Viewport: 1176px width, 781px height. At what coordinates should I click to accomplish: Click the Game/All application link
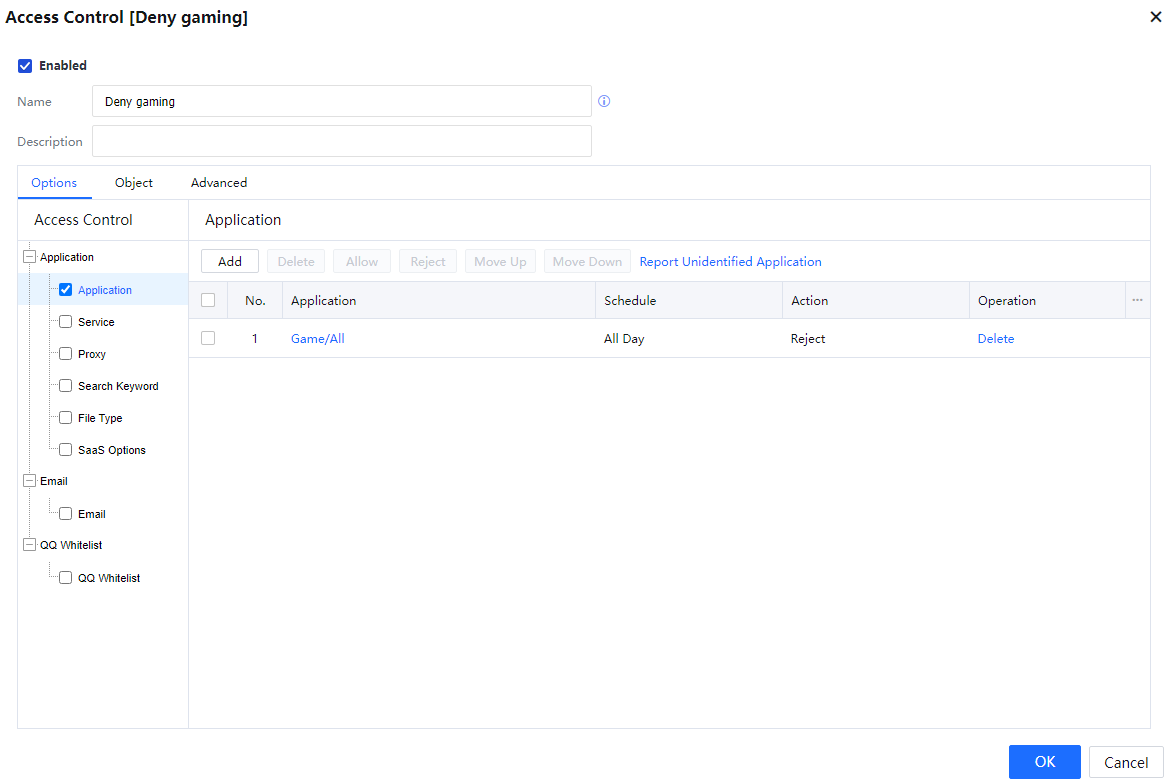(x=318, y=339)
